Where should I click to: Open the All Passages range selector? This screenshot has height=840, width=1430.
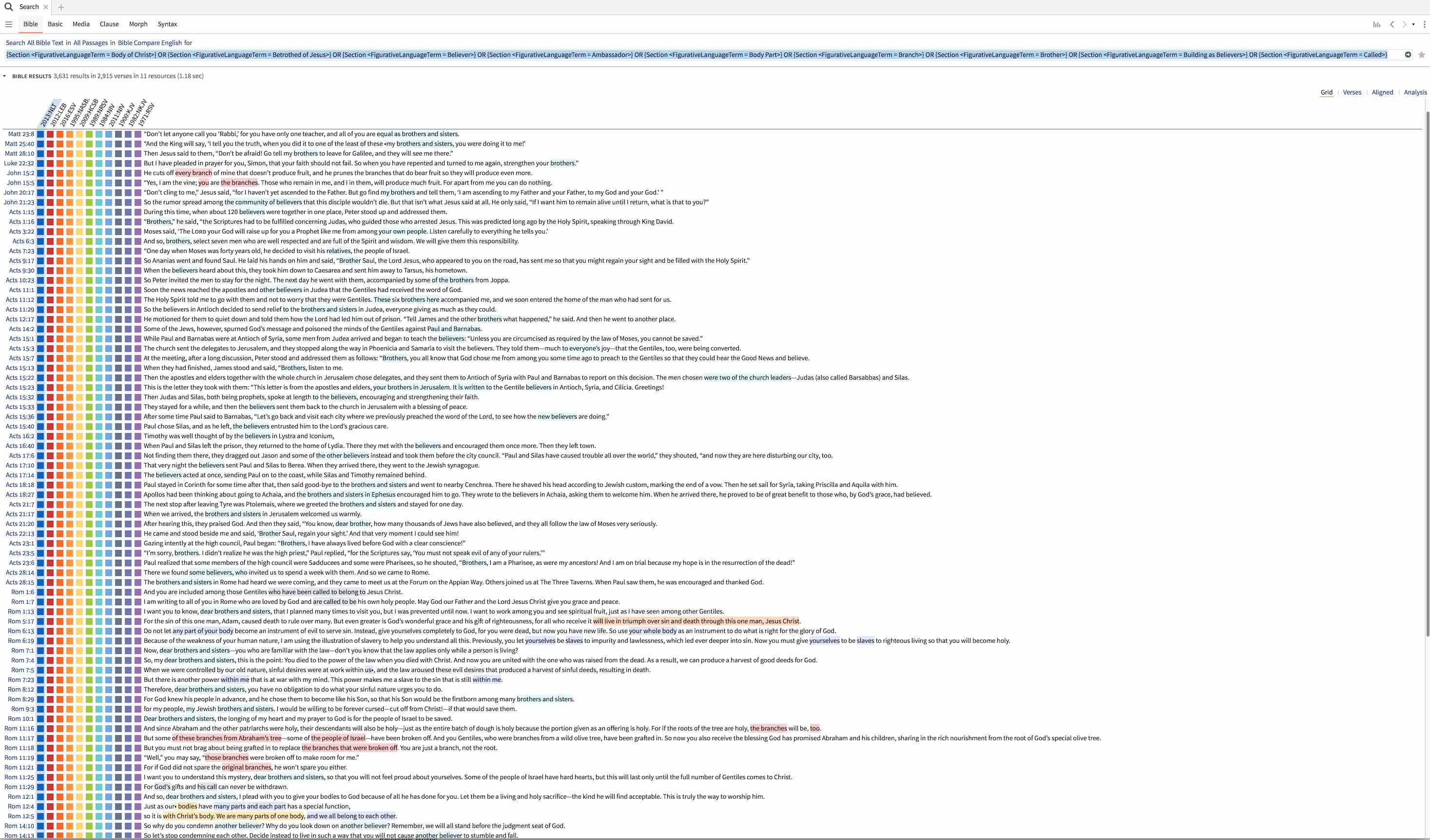click(x=90, y=42)
